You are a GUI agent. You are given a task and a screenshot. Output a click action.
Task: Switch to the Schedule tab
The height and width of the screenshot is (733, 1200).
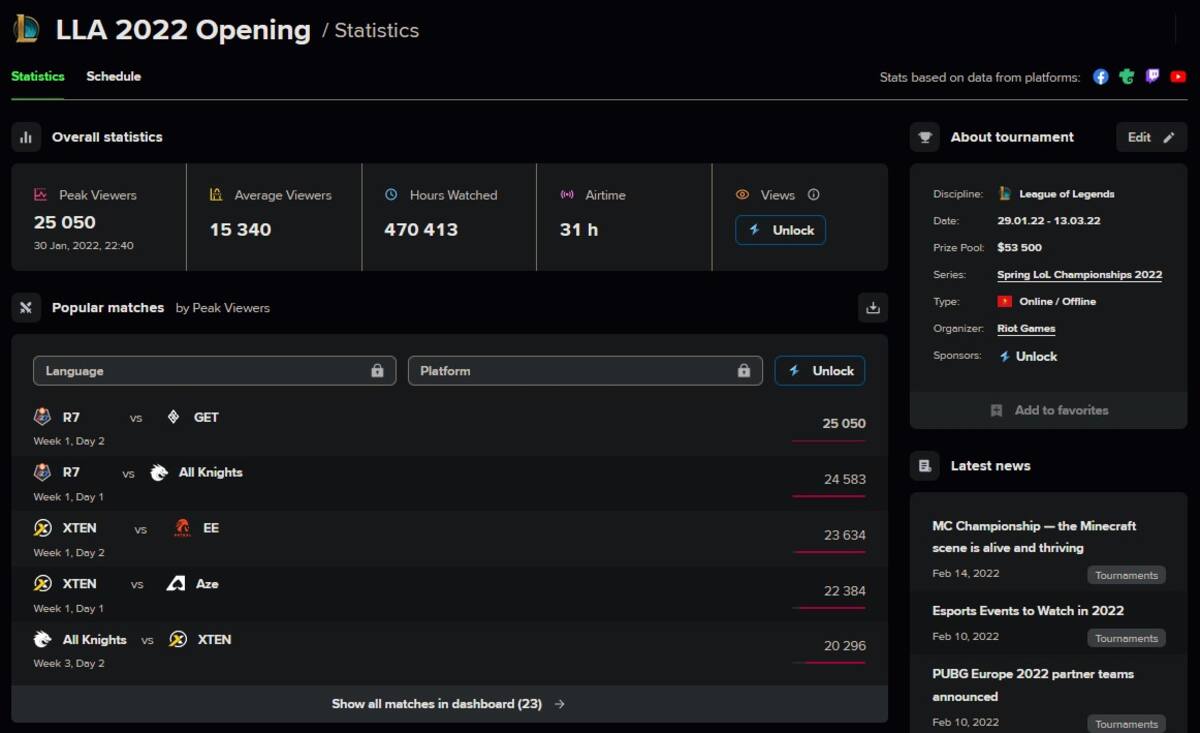pos(114,77)
